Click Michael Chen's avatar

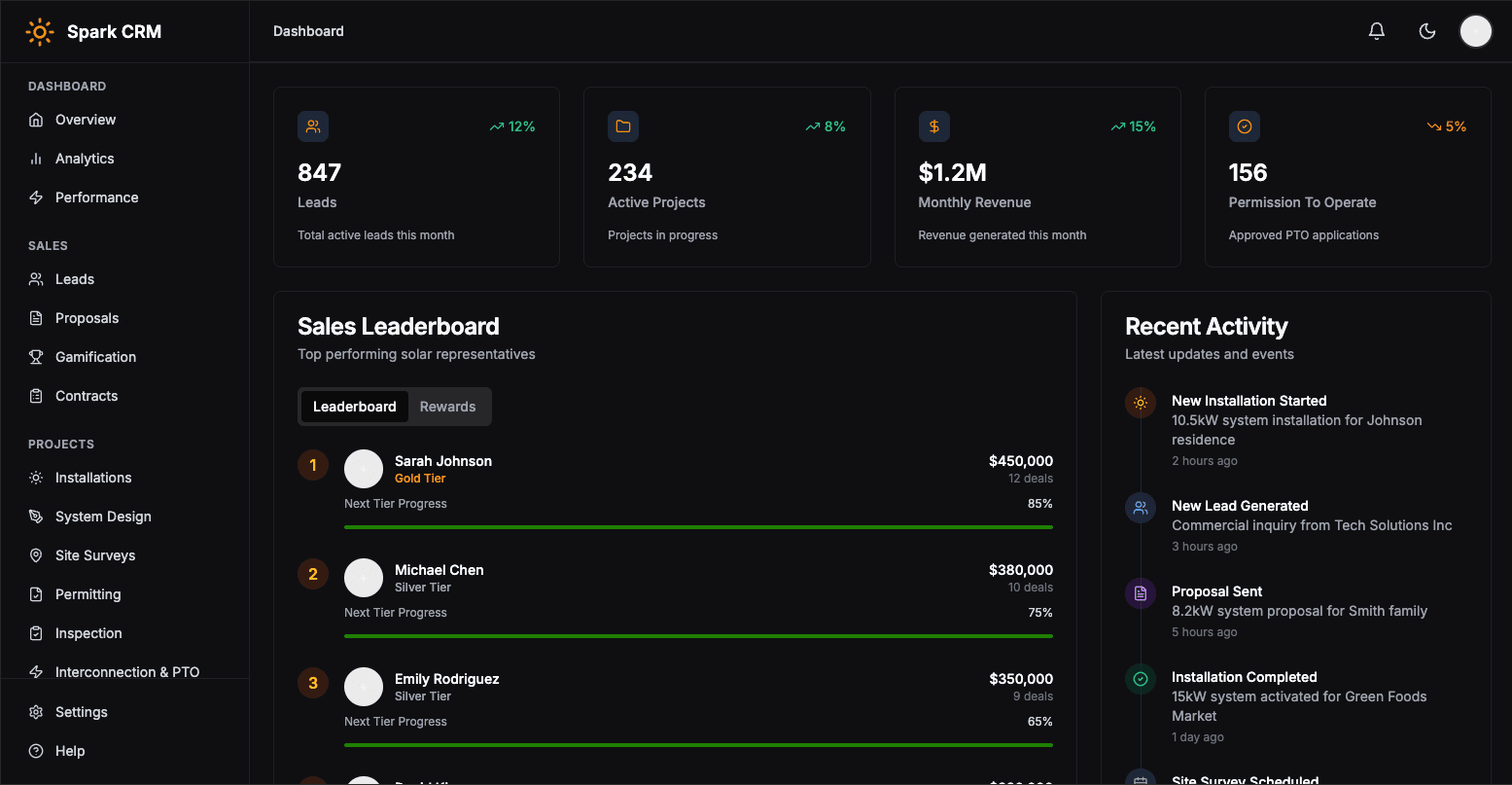(364, 578)
